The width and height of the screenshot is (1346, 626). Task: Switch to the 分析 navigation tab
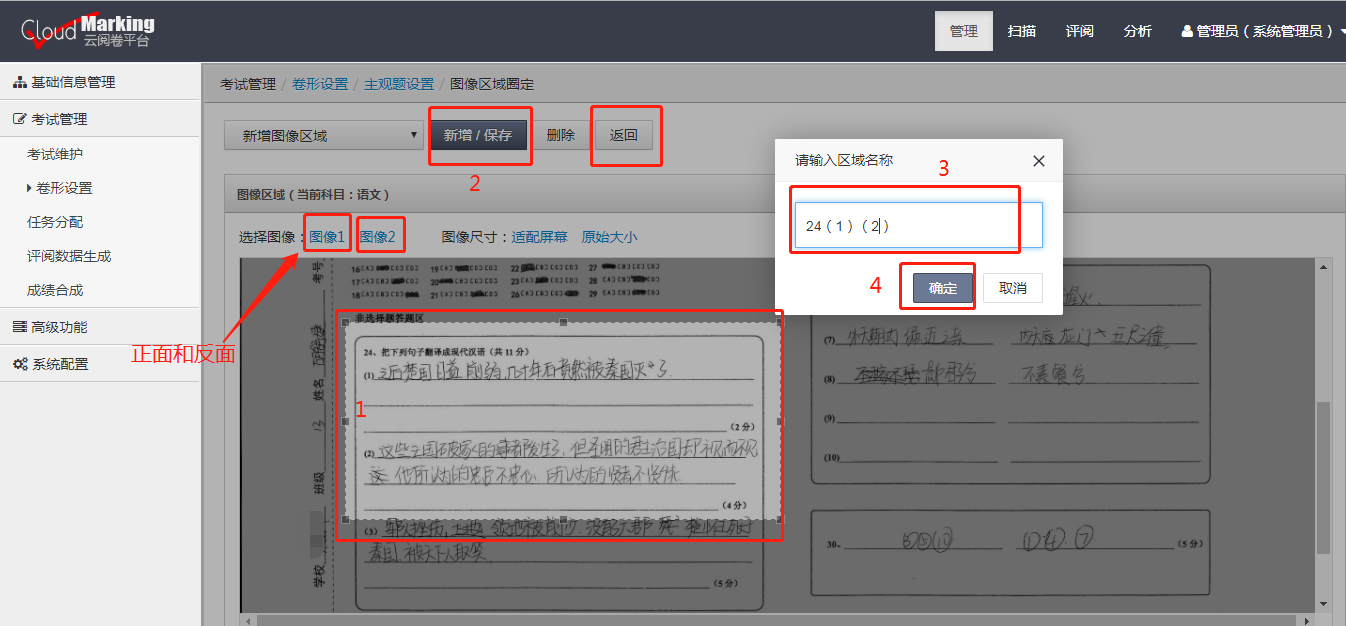point(1137,30)
